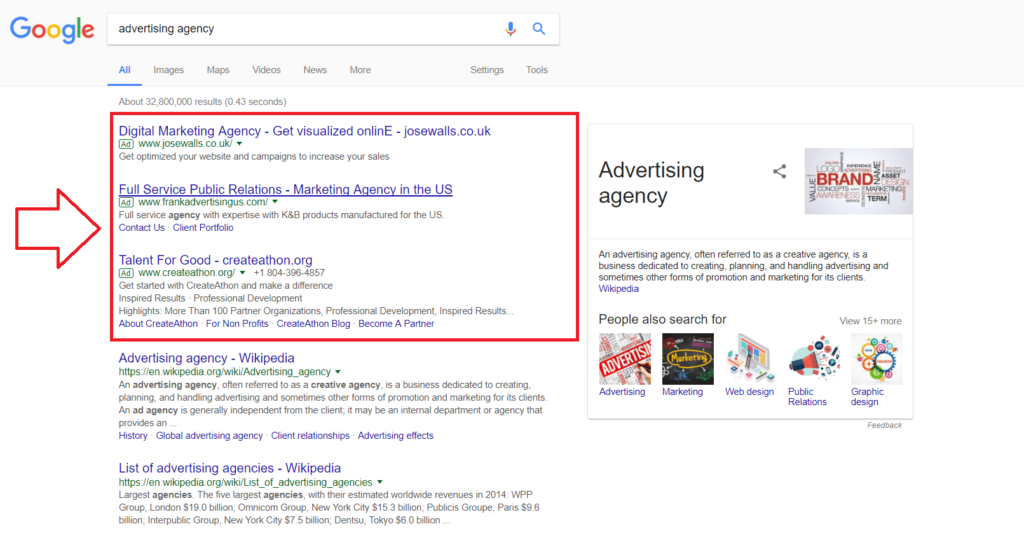This screenshot has height=545, width=1024.
Task: Open the Talent For Good createathon.org ad
Action: tap(215, 260)
